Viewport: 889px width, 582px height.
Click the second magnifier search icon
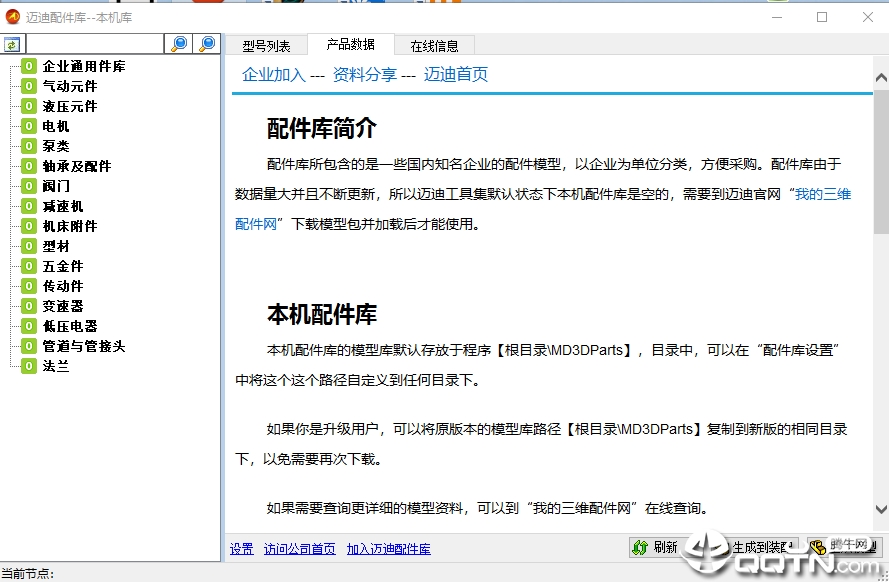[207, 44]
